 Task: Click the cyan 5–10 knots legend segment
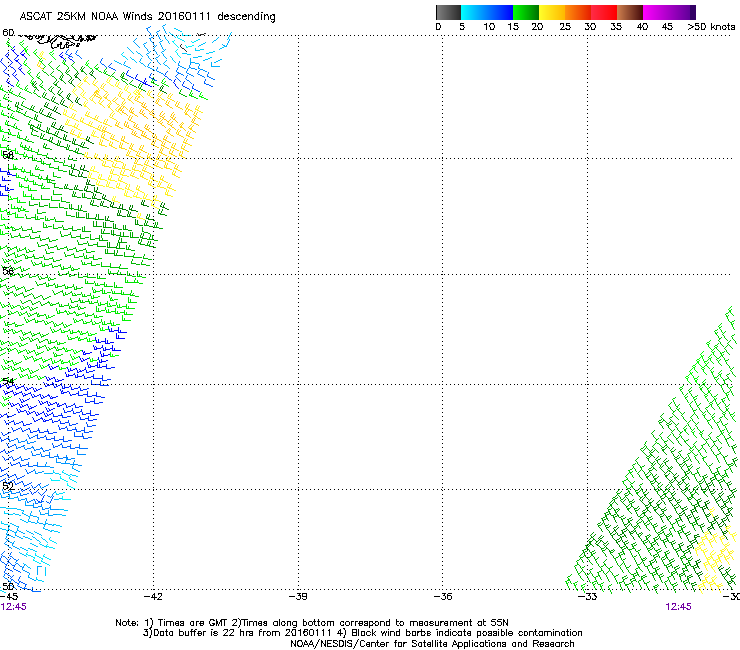point(474,12)
